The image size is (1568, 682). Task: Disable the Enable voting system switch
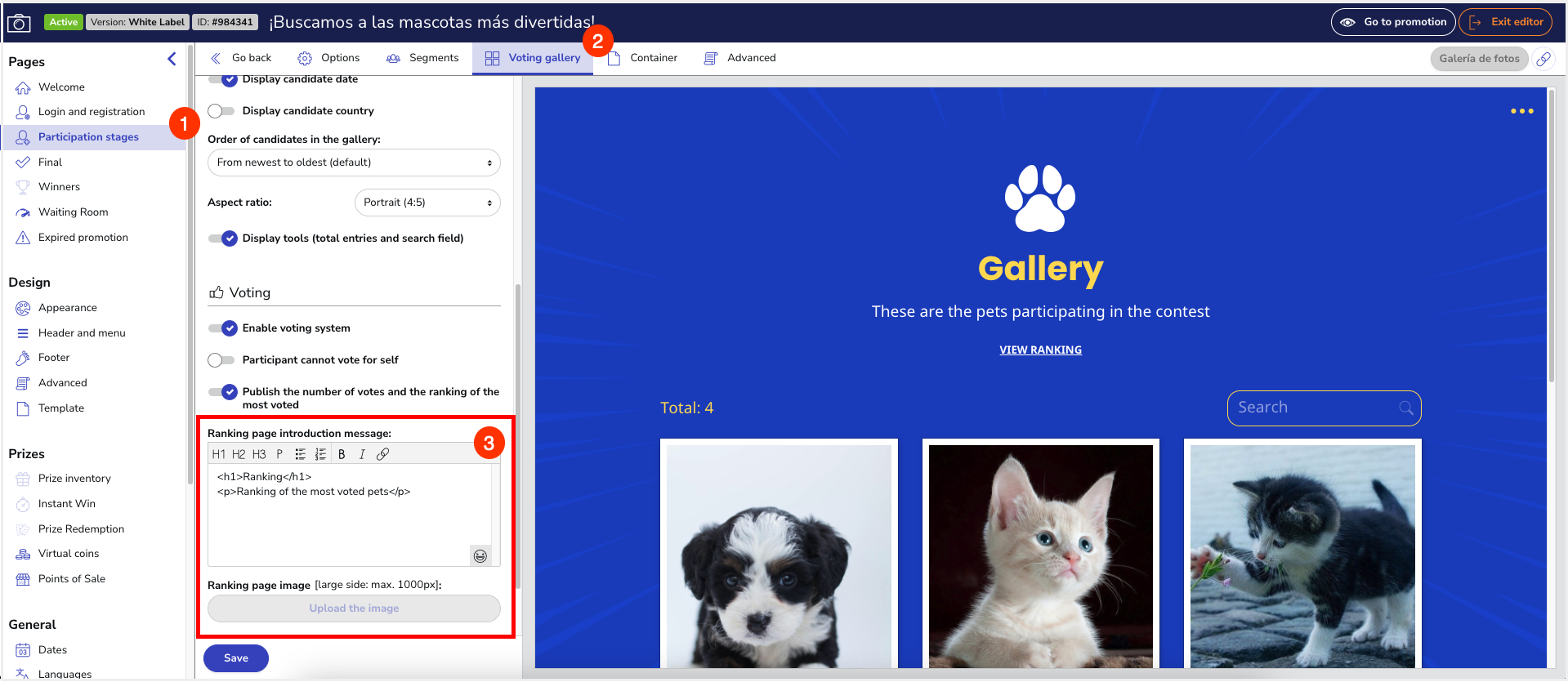pyautogui.click(x=222, y=328)
